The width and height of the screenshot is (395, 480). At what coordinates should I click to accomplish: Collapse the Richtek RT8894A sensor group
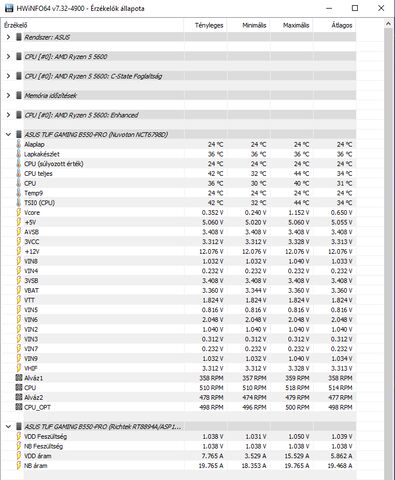(8, 427)
